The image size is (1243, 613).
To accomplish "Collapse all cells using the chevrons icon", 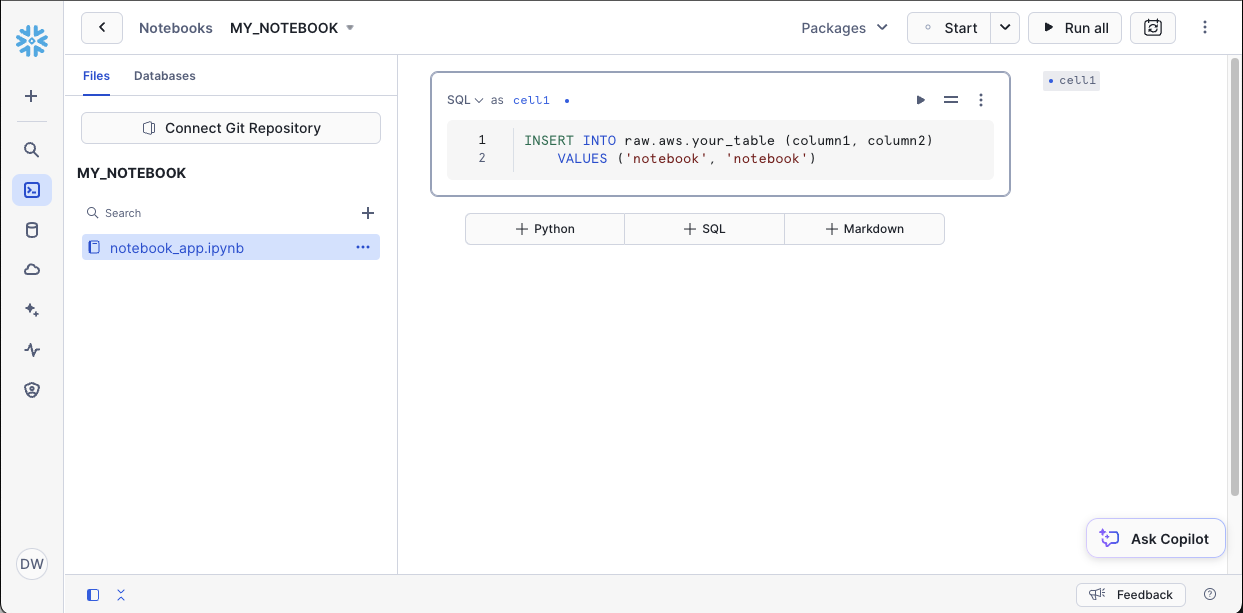I will point(121,595).
